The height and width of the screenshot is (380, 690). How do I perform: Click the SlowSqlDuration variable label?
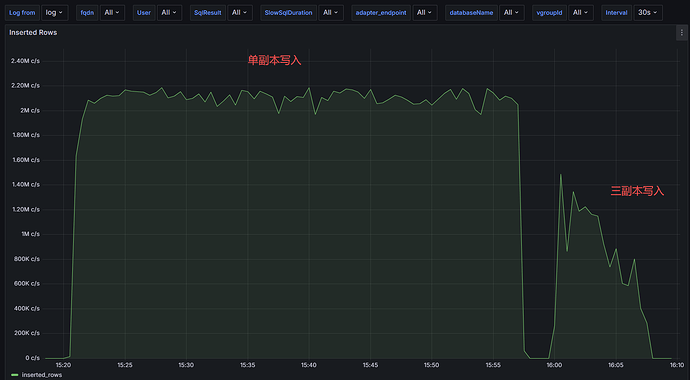click(x=288, y=13)
